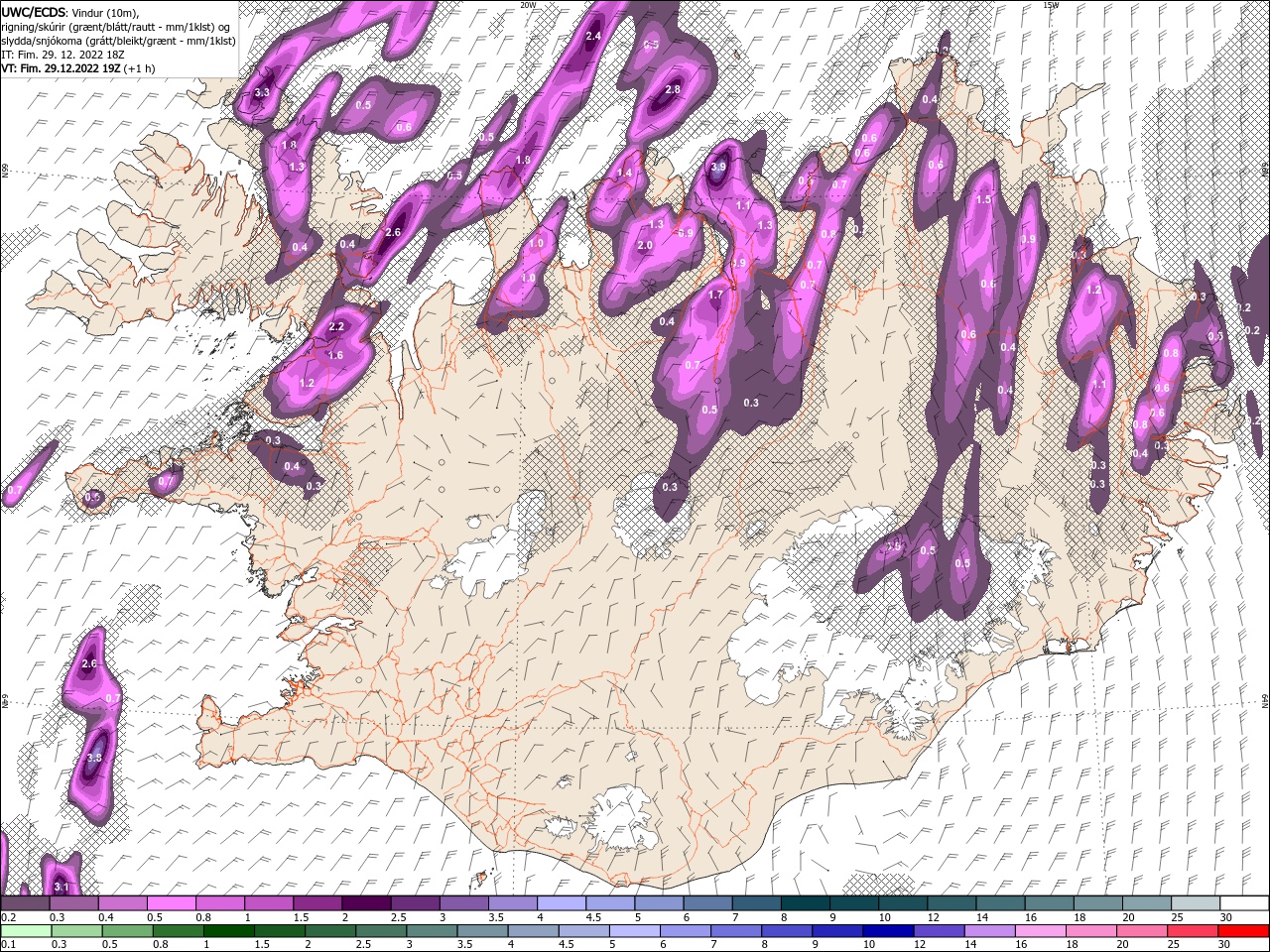
Task: Click the 1.6 precipitation value on the map
Action: [335, 355]
